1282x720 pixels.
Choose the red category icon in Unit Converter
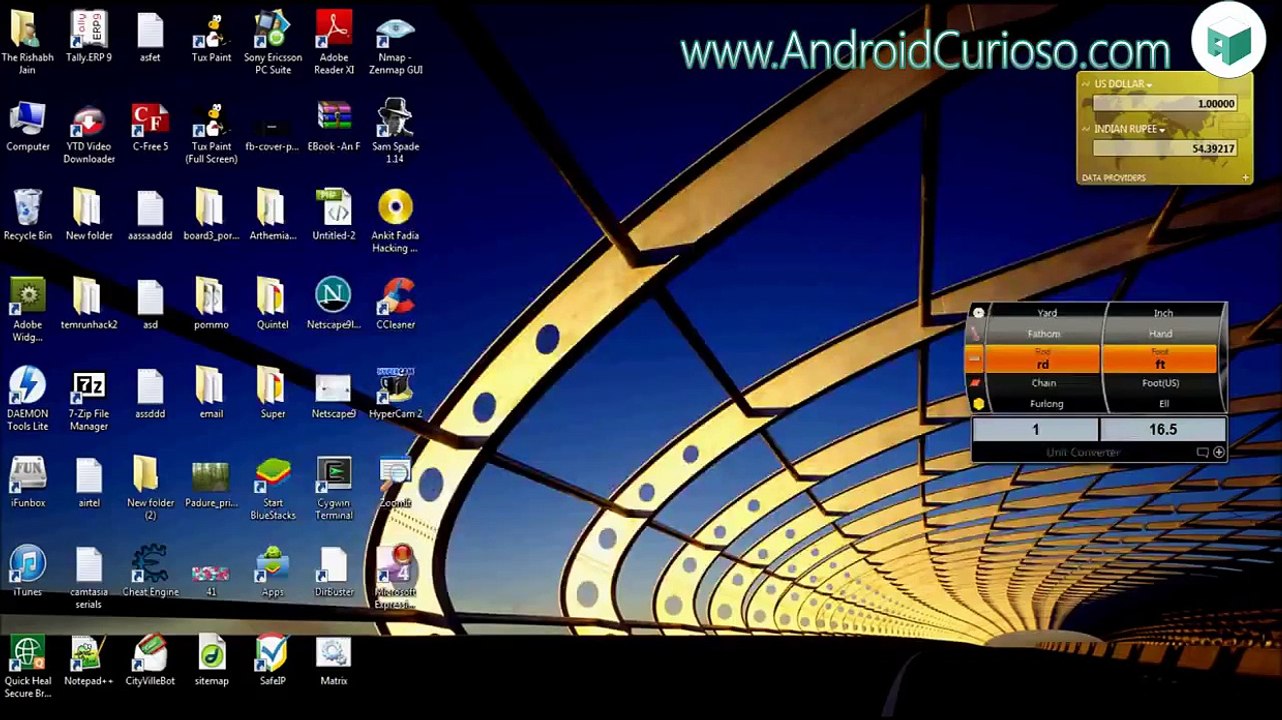pos(976,383)
